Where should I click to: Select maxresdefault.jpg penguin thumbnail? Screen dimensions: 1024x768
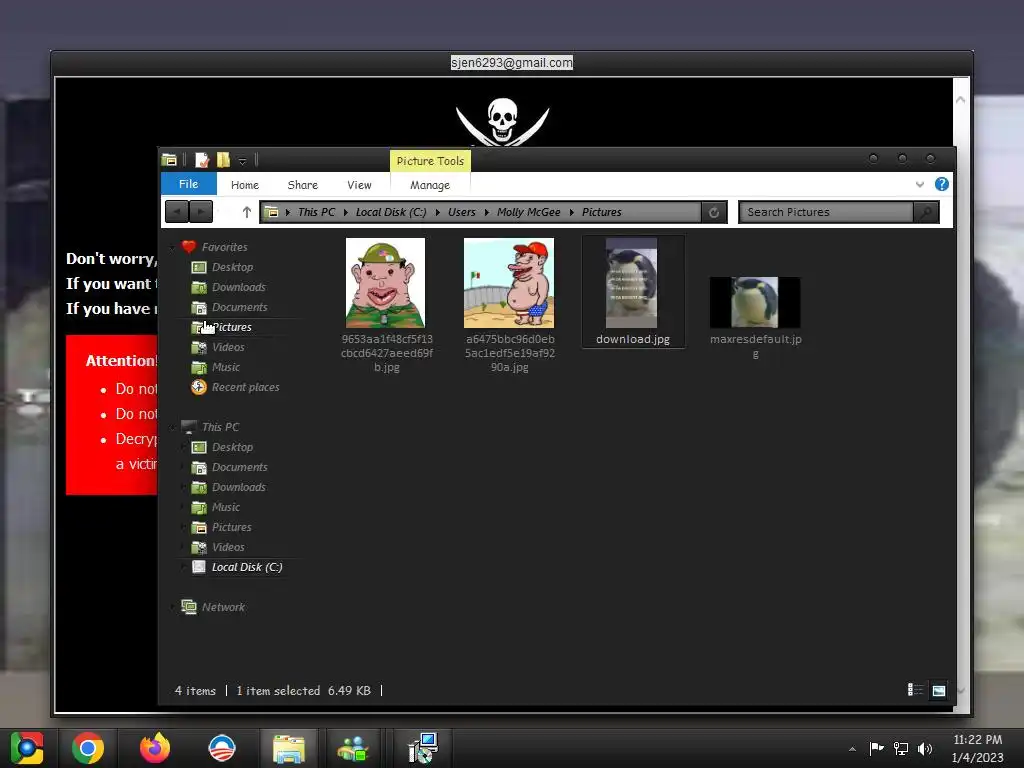(755, 302)
